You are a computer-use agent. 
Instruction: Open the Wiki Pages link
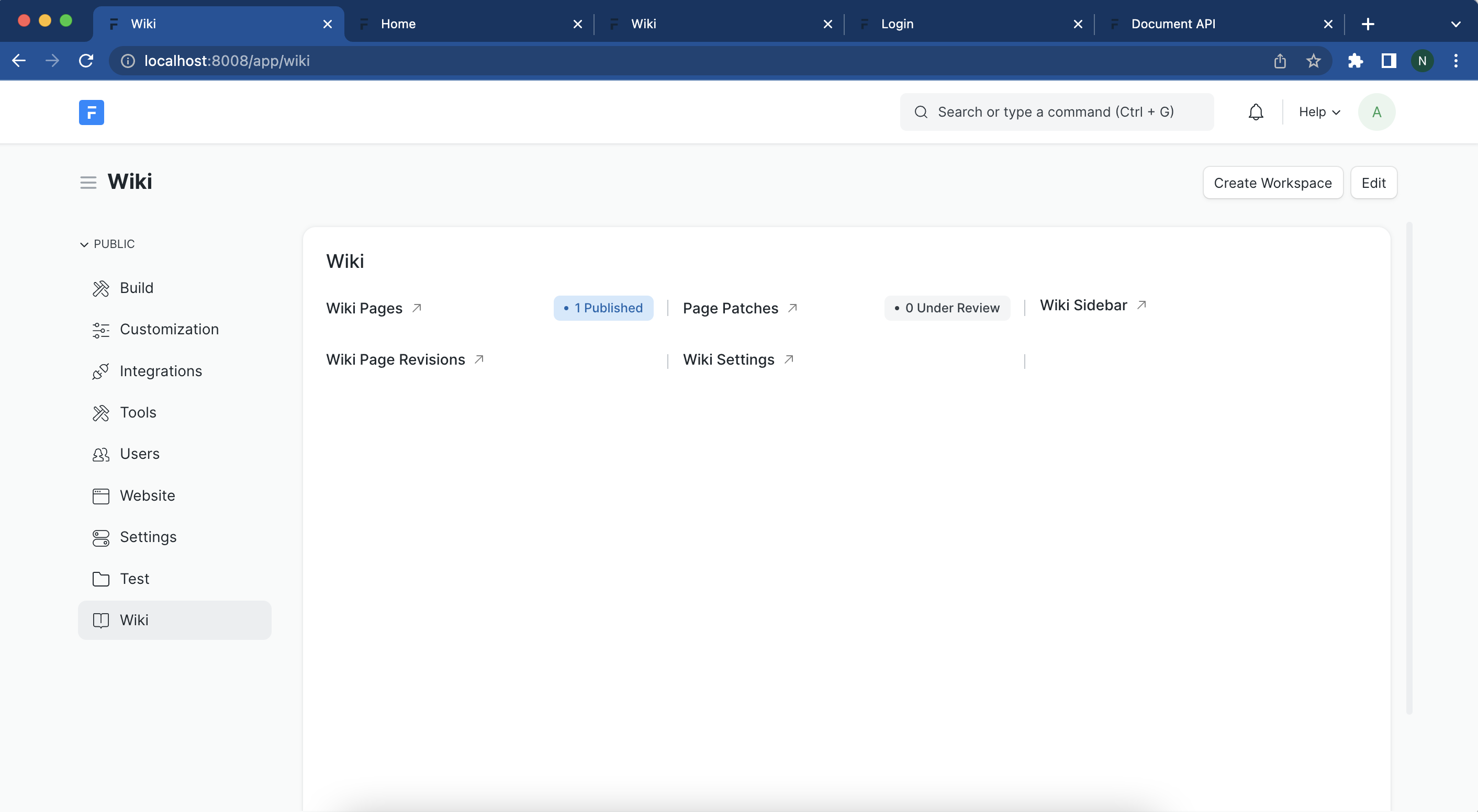pyautogui.click(x=364, y=308)
